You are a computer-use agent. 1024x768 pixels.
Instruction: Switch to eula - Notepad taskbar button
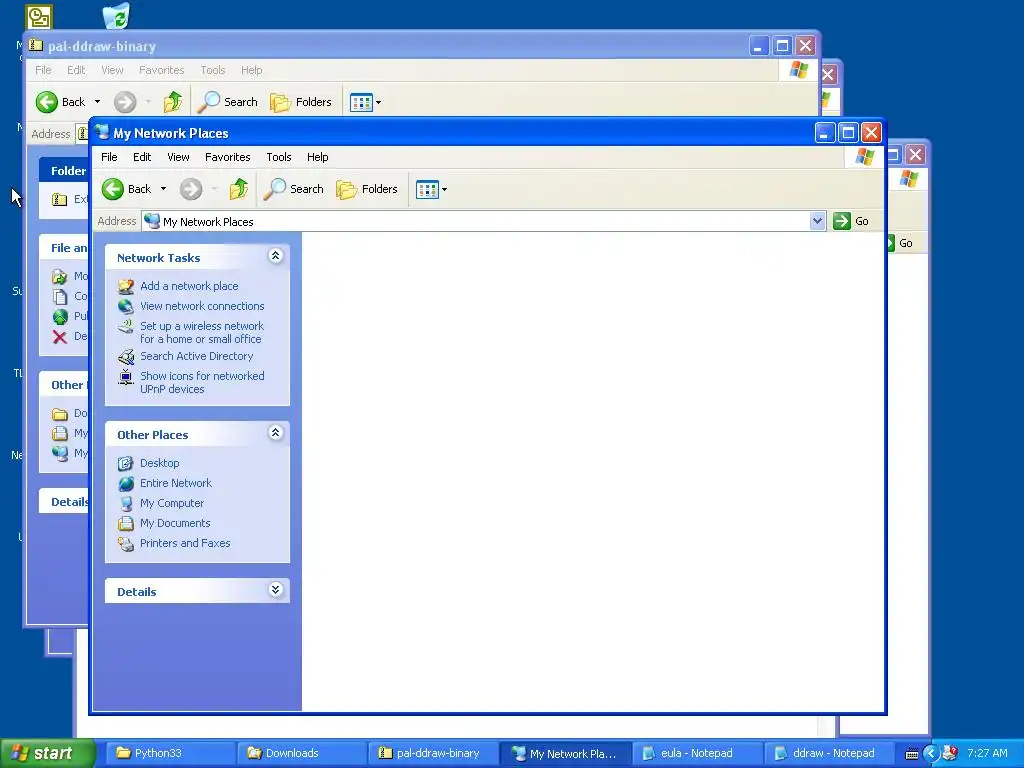tap(697, 753)
